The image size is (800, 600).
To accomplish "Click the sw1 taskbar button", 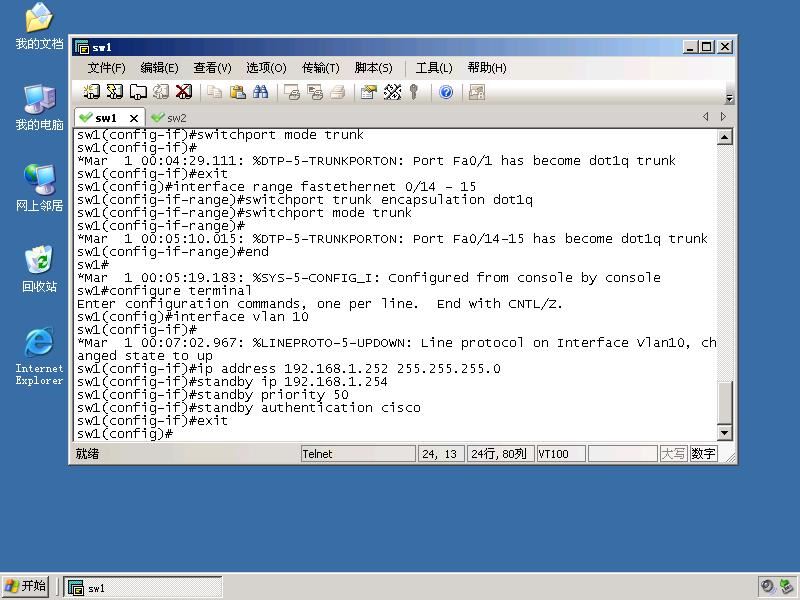I will [x=143, y=587].
